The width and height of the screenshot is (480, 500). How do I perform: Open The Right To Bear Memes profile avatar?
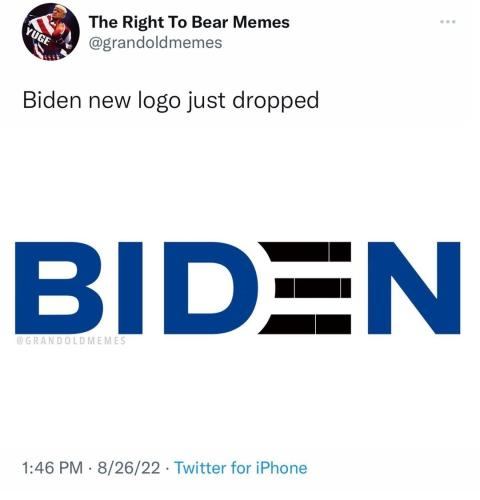[x=51, y=32]
